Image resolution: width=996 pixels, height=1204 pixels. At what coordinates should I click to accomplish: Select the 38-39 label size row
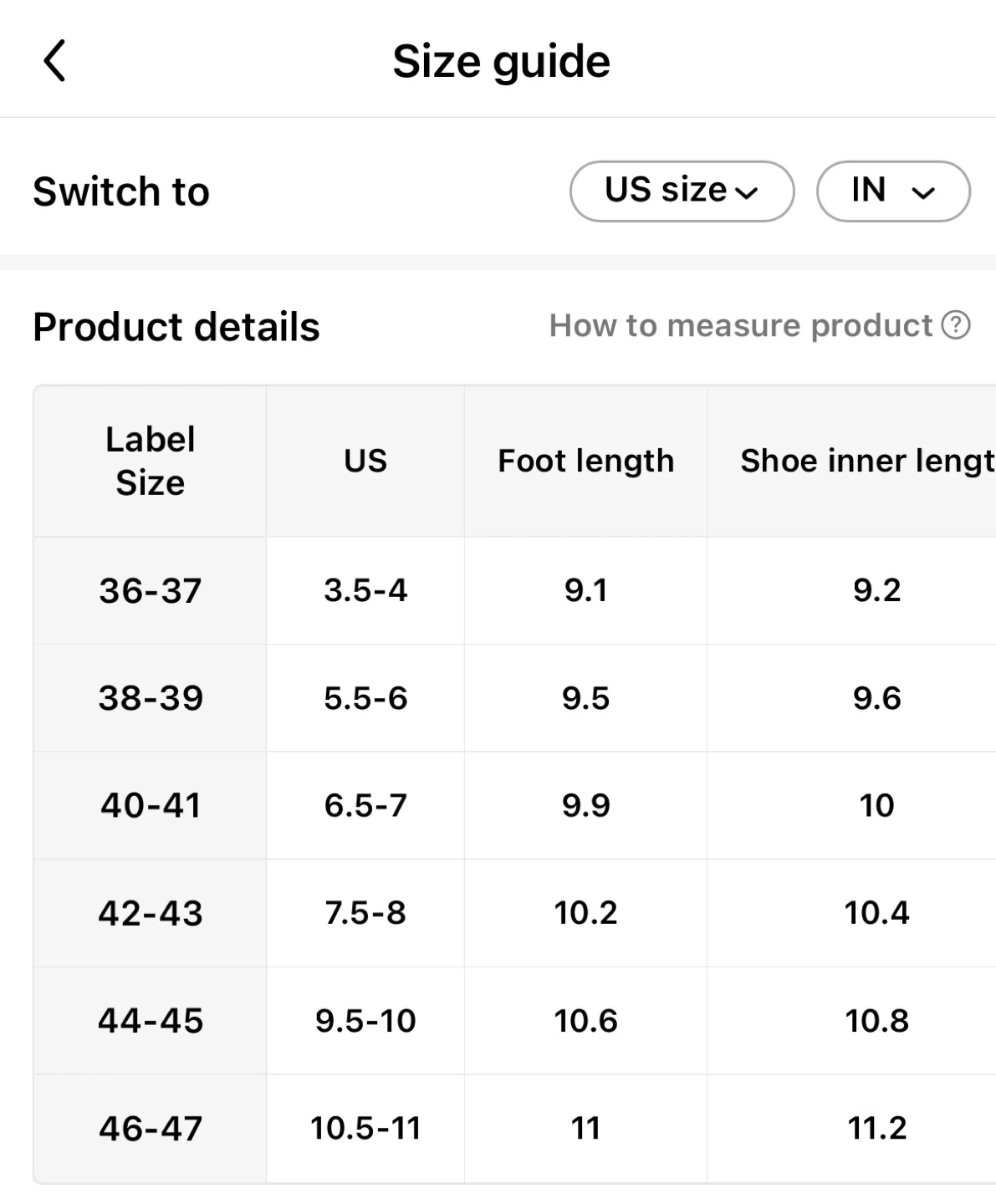coord(151,698)
